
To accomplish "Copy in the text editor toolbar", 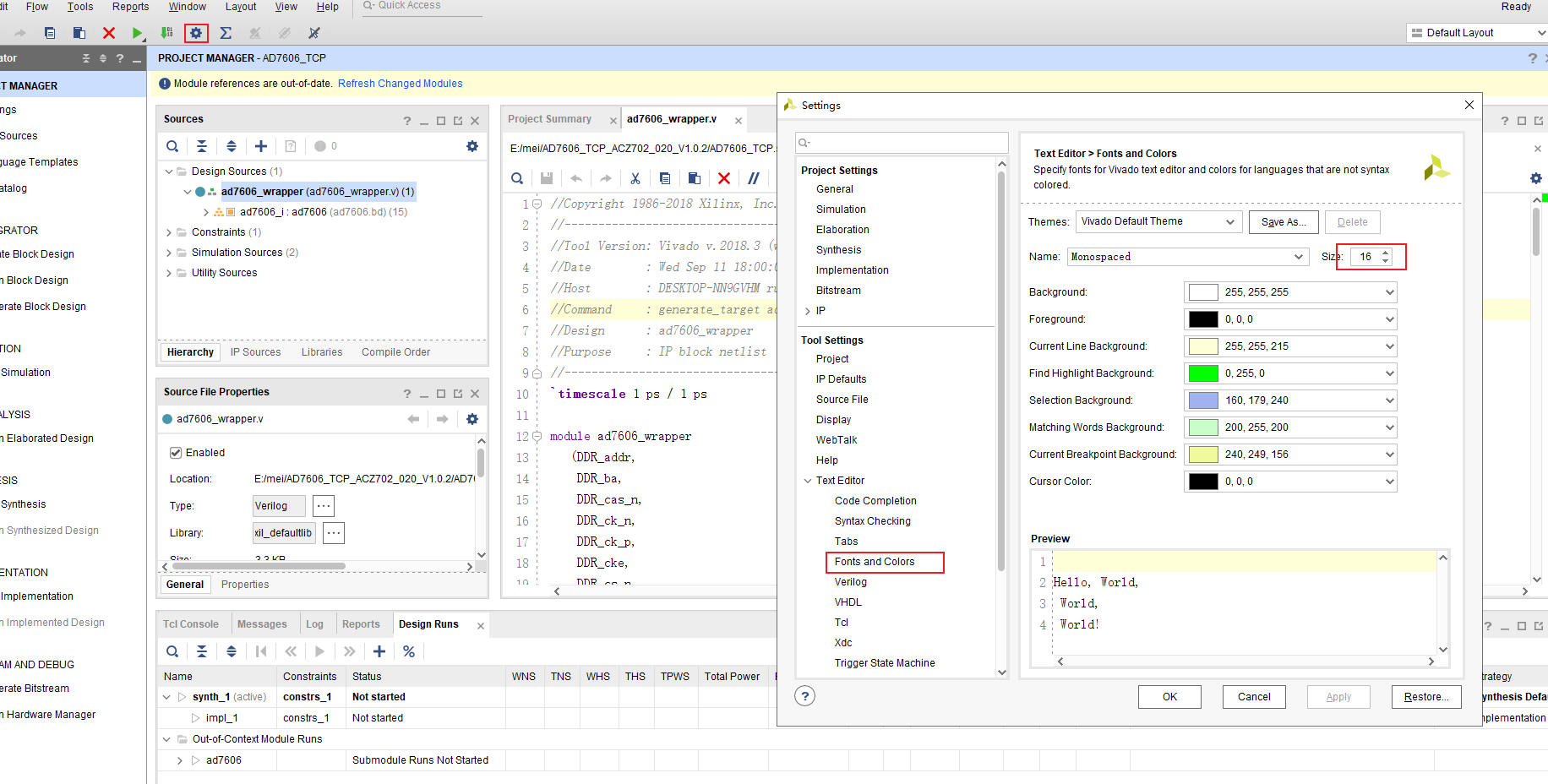I will (x=665, y=178).
